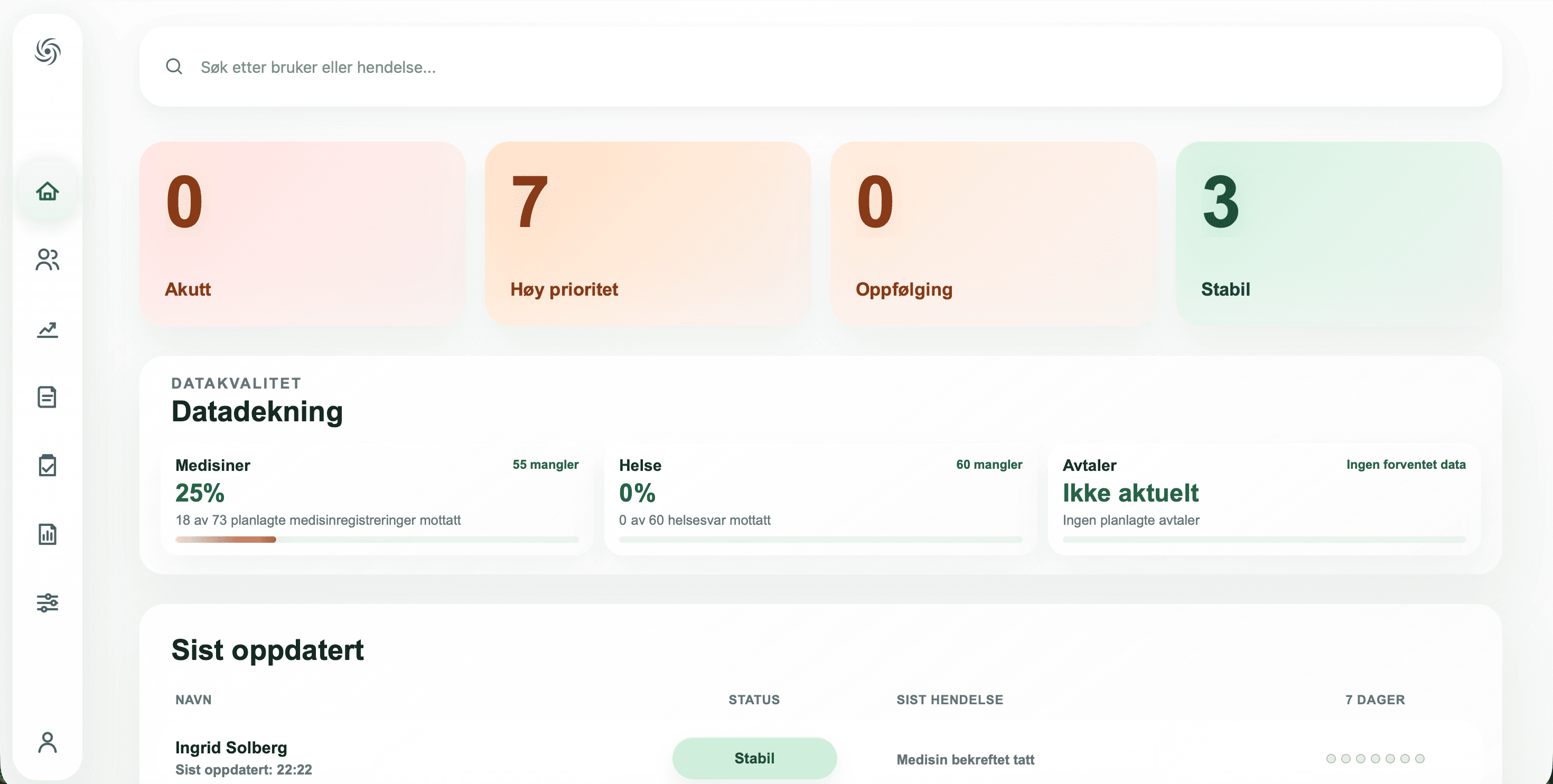Viewport: 1553px width, 784px height.
Task: Click the 7 DAGER column header
Action: 1375,700
